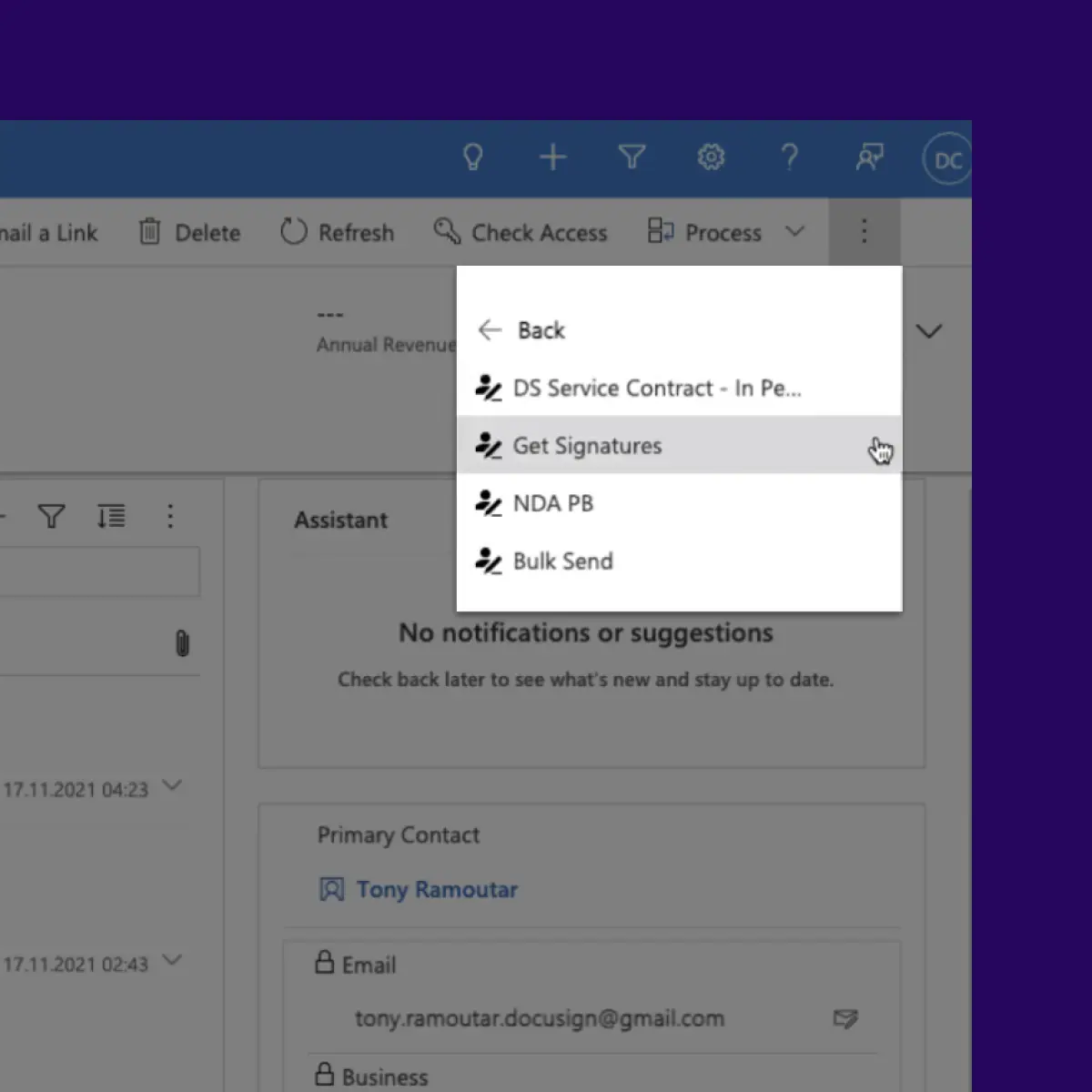Click the Primary Contact label
This screenshot has height=1092, width=1092.
tap(398, 834)
